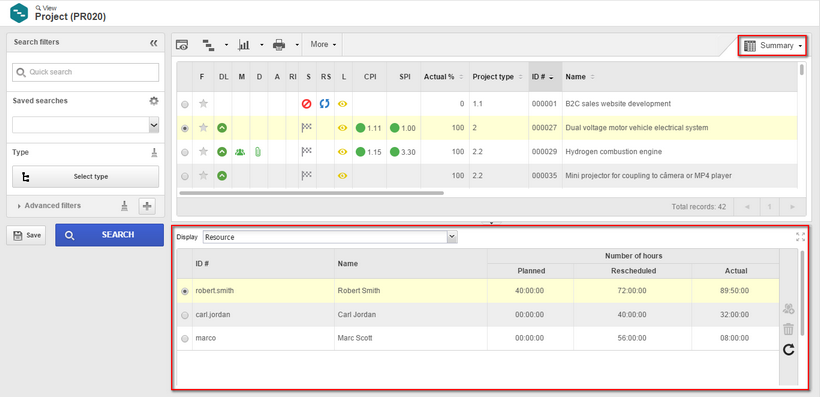Toggle favorite star for B2C sales website

[203, 104]
